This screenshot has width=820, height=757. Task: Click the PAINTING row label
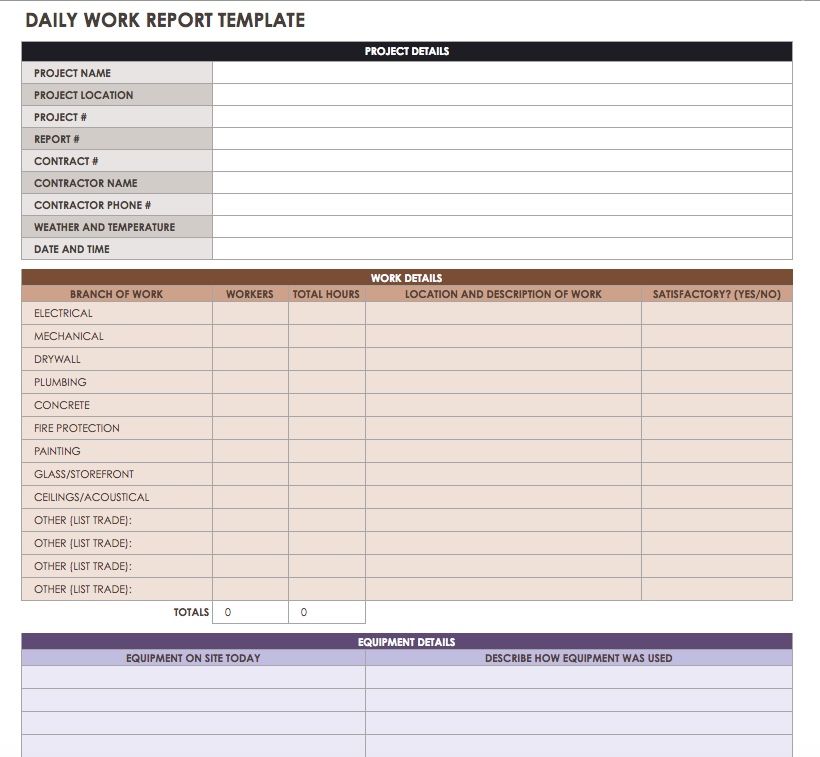[57, 451]
